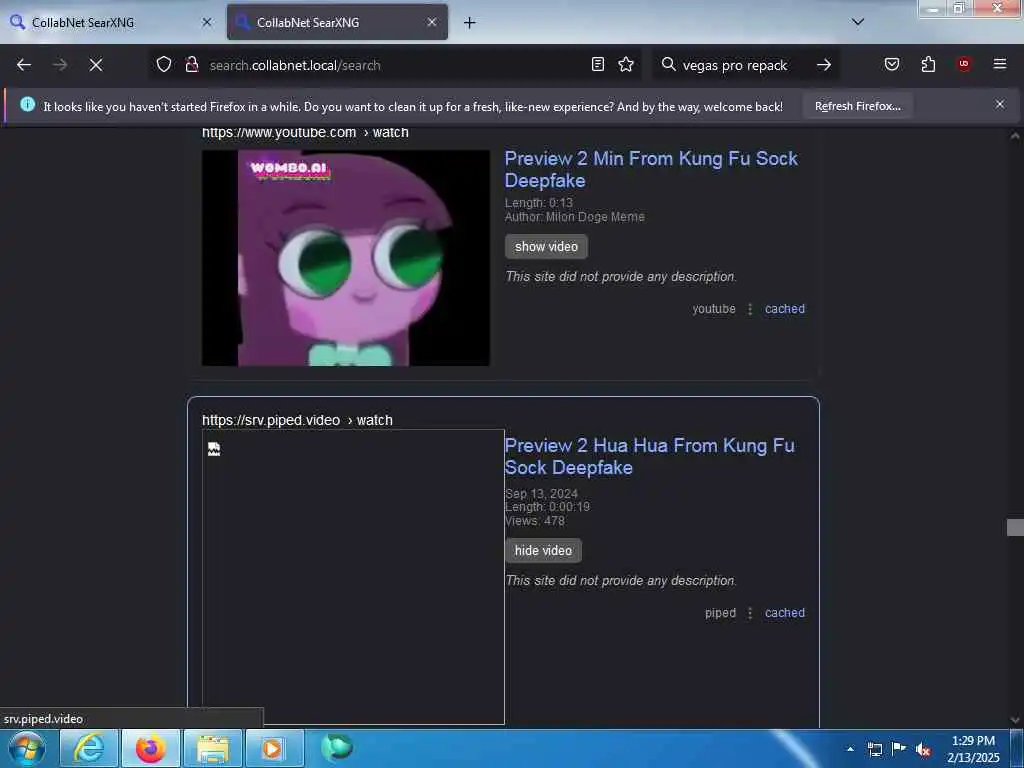
Task: Open the Extensions puzzle icon
Action: pyautogui.click(x=928, y=64)
